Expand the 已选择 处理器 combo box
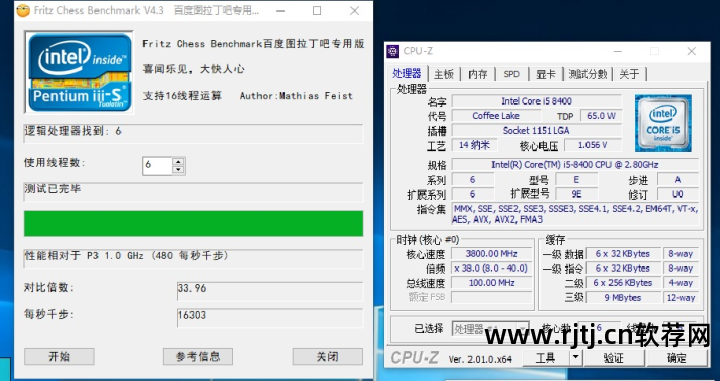The height and width of the screenshot is (381, 720). pos(490,329)
